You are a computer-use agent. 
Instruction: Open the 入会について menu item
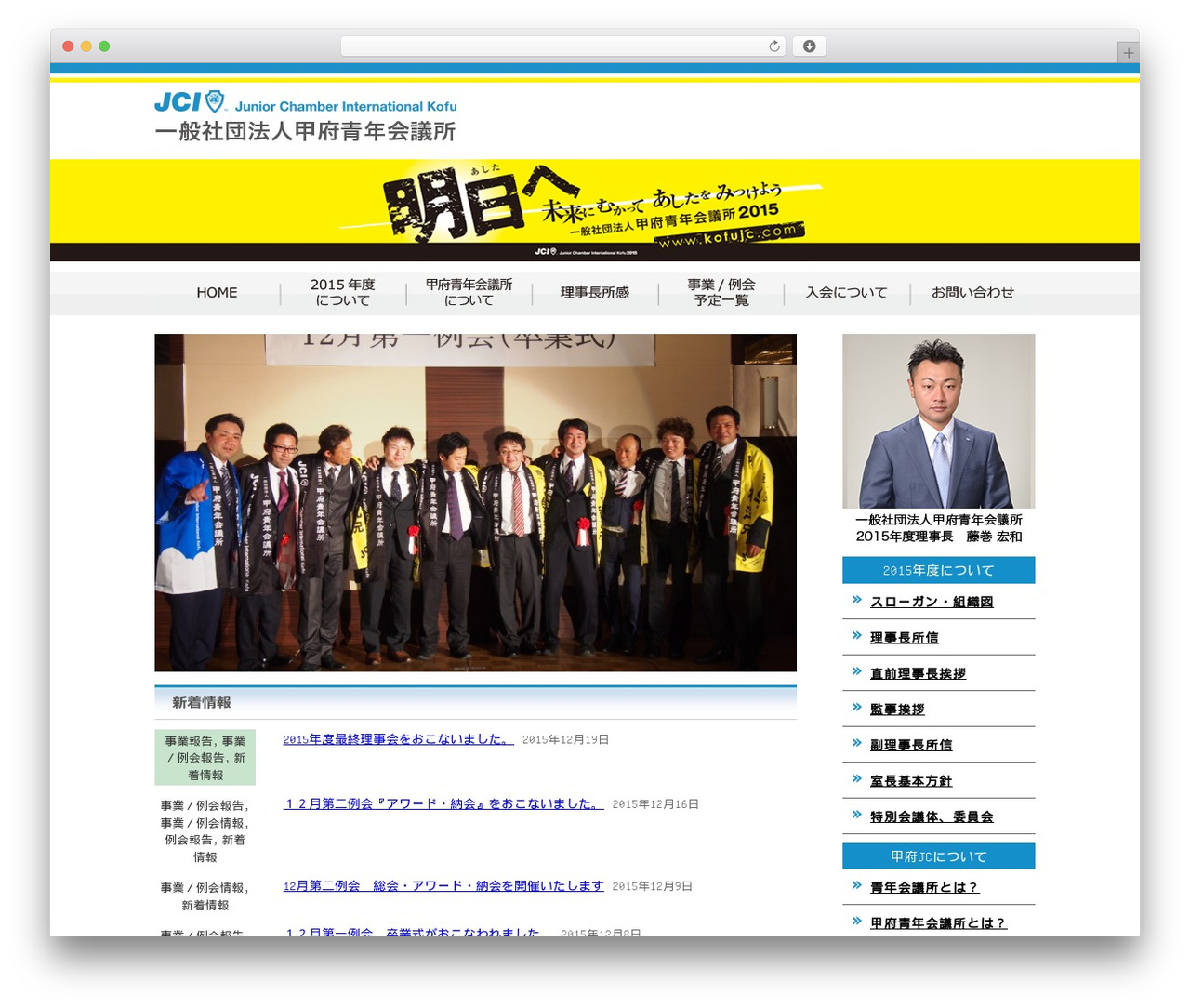point(846,292)
